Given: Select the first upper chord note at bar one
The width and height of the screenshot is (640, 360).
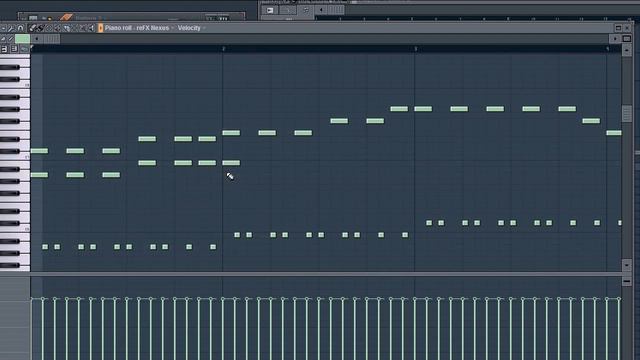Looking at the screenshot, I should click(x=39, y=151).
